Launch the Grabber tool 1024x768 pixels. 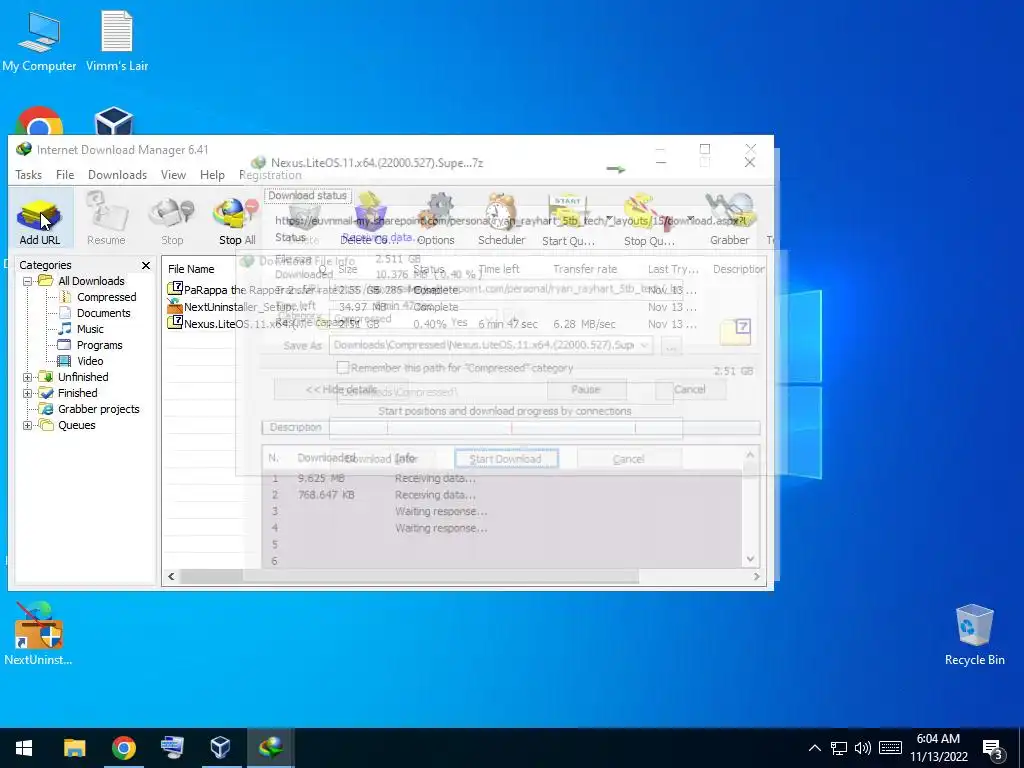click(729, 219)
